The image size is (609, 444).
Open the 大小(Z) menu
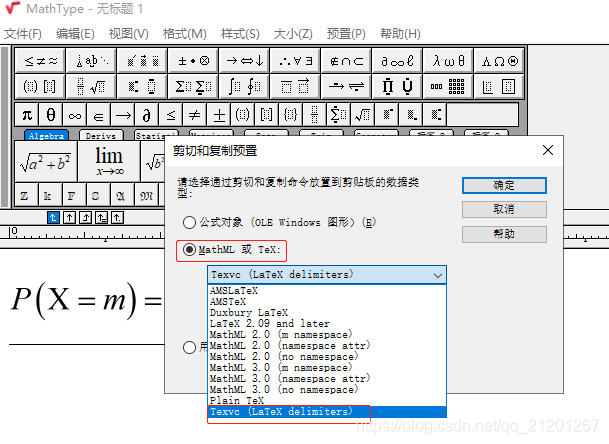tap(293, 34)
